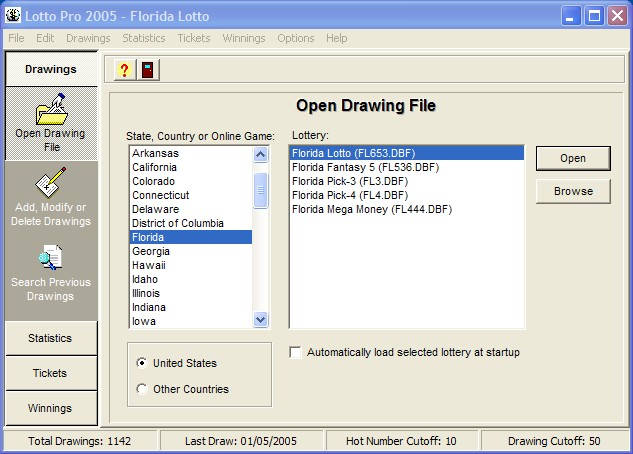
Task: Close the Lotto Pro window
Action: click(x=618, y=16)
